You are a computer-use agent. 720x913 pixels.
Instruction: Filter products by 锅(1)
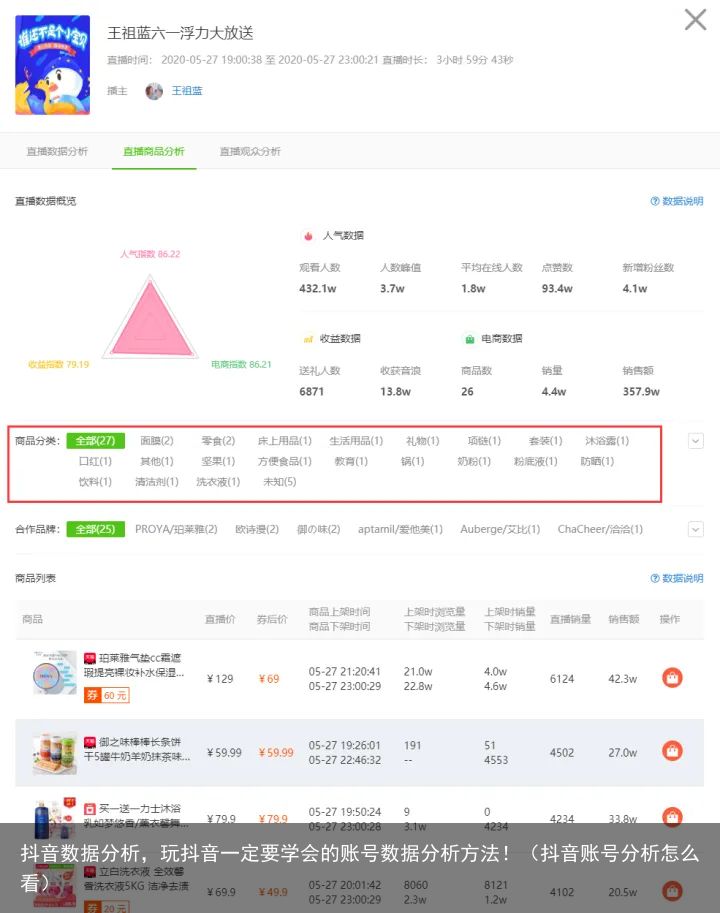pyautogui.click(x=413, y=461)
